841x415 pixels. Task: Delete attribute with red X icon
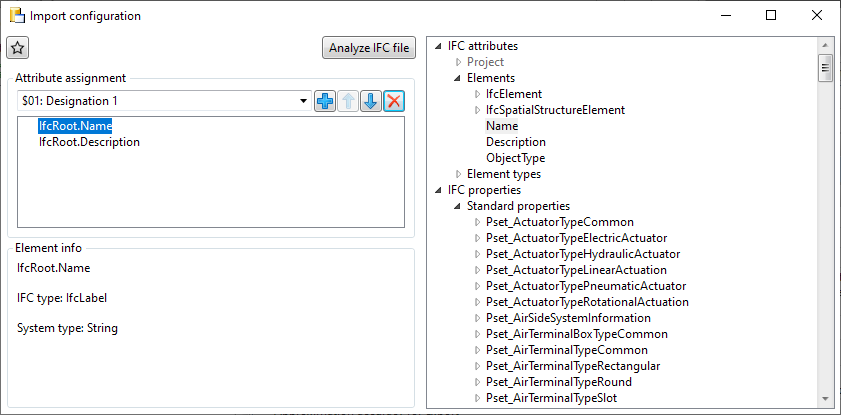(x=394, y=101)
